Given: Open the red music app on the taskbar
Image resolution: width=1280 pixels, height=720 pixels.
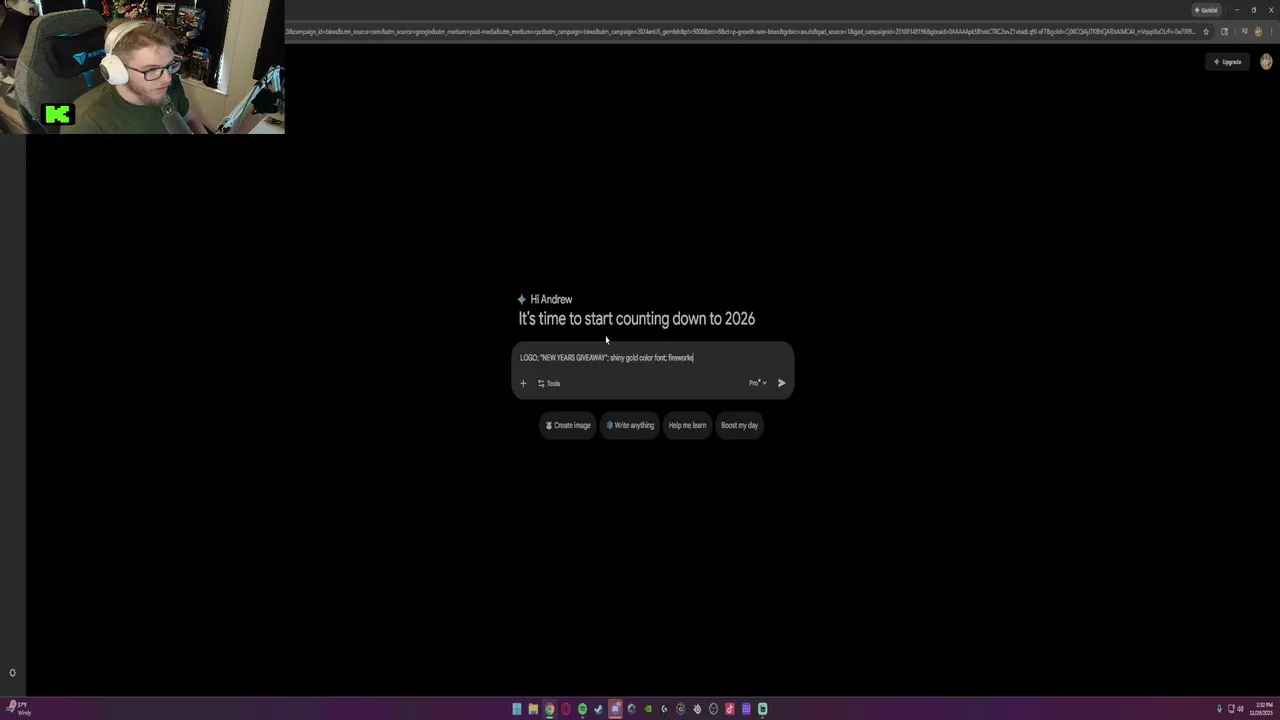Looking at the screenshot, I should (x=729, y=709).
